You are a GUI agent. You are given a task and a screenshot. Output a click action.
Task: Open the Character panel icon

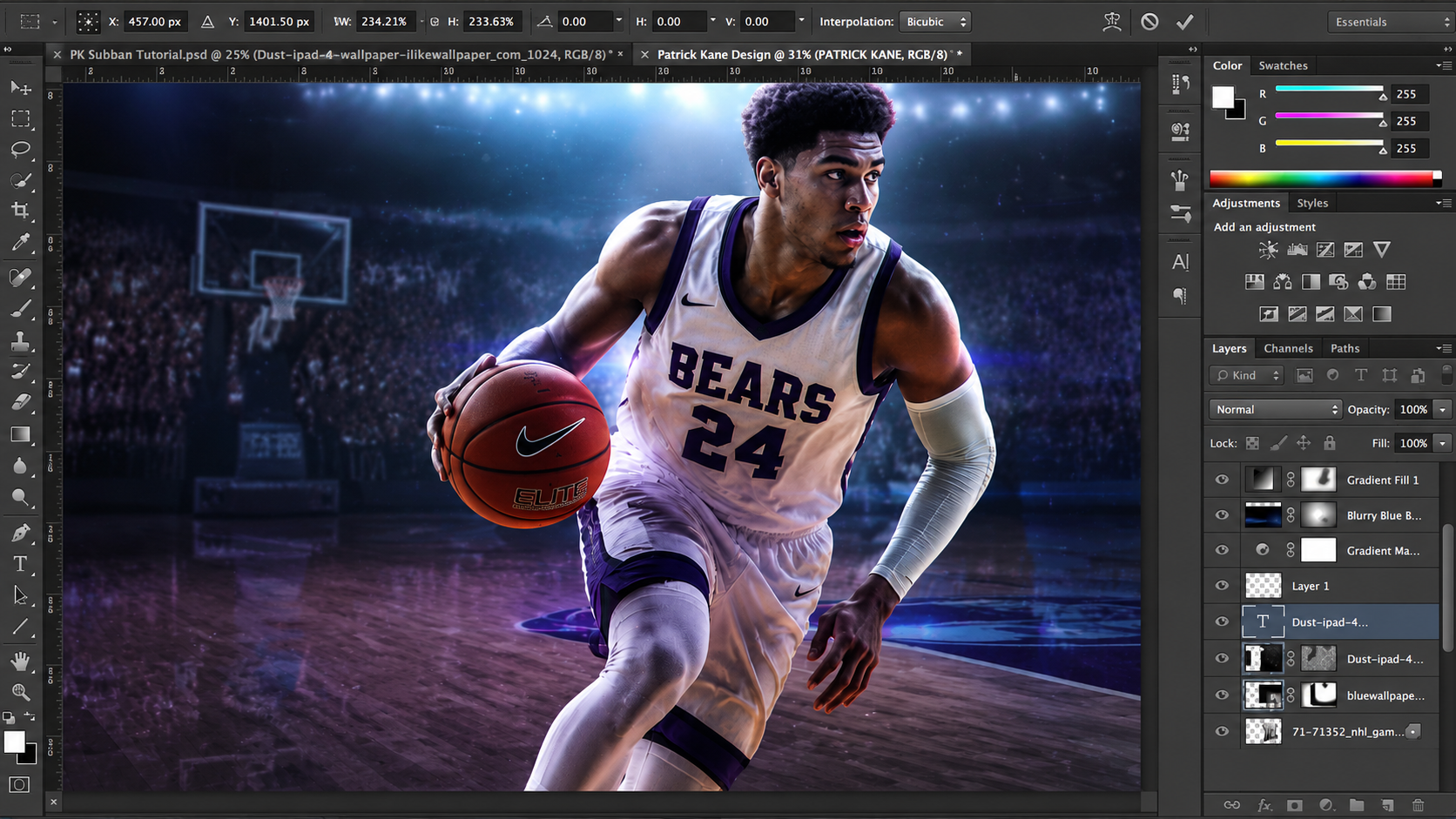click(x=1180, y=262)
